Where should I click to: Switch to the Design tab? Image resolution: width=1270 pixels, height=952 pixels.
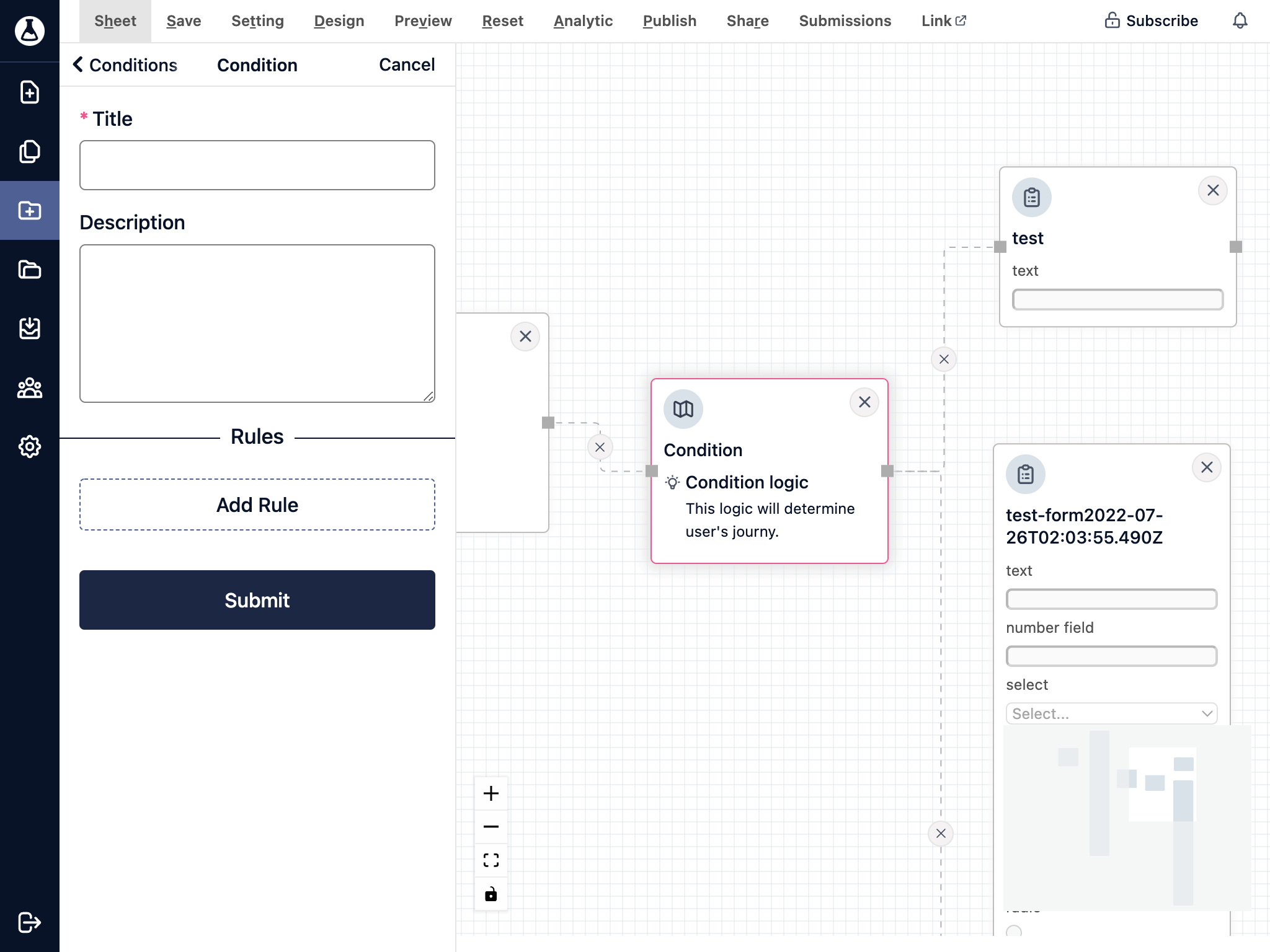click(x=339, y=21)
